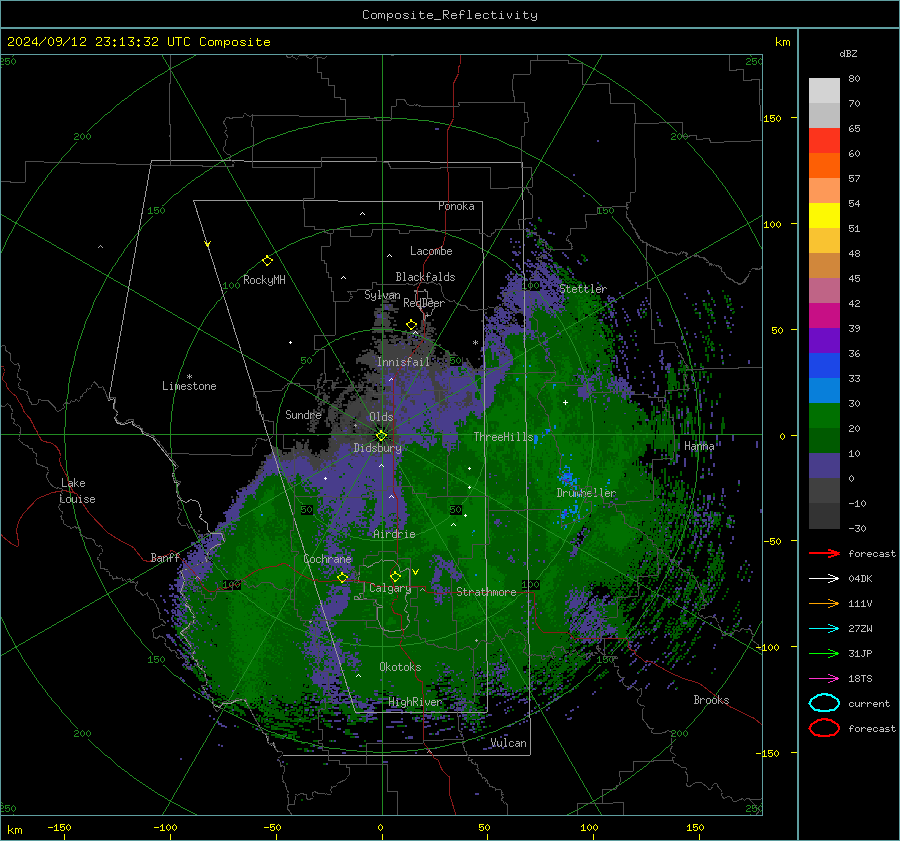The height and width of the screenshot is (841, 900).
Task: Click the red forecast arrow in legend
Action: click(x=824, y=553)
